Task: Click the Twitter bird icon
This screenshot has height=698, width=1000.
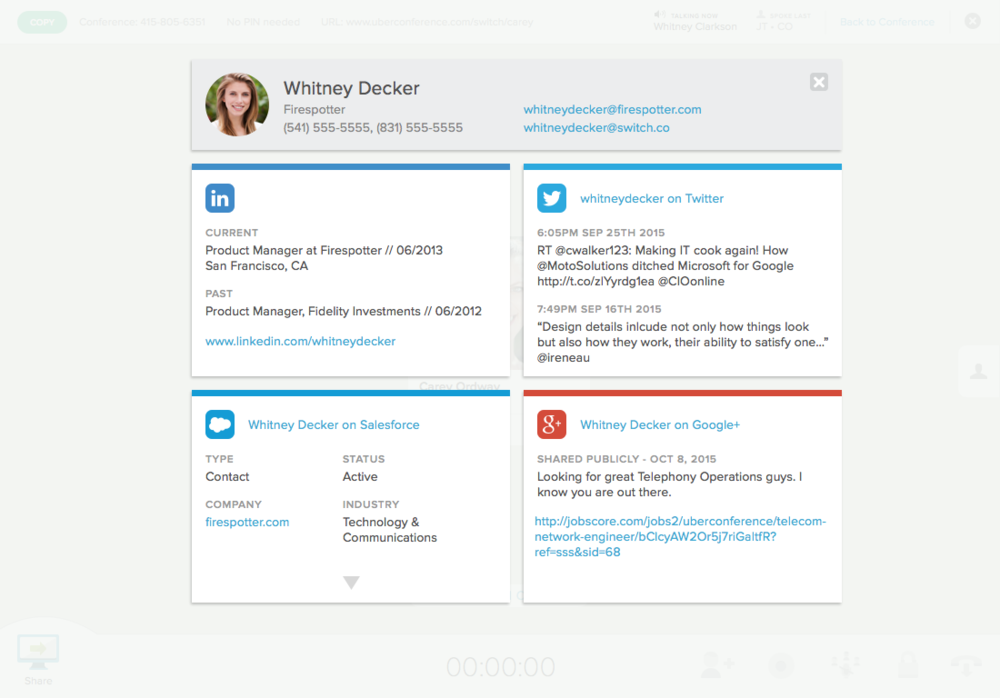Action: [x=551, y=198]
